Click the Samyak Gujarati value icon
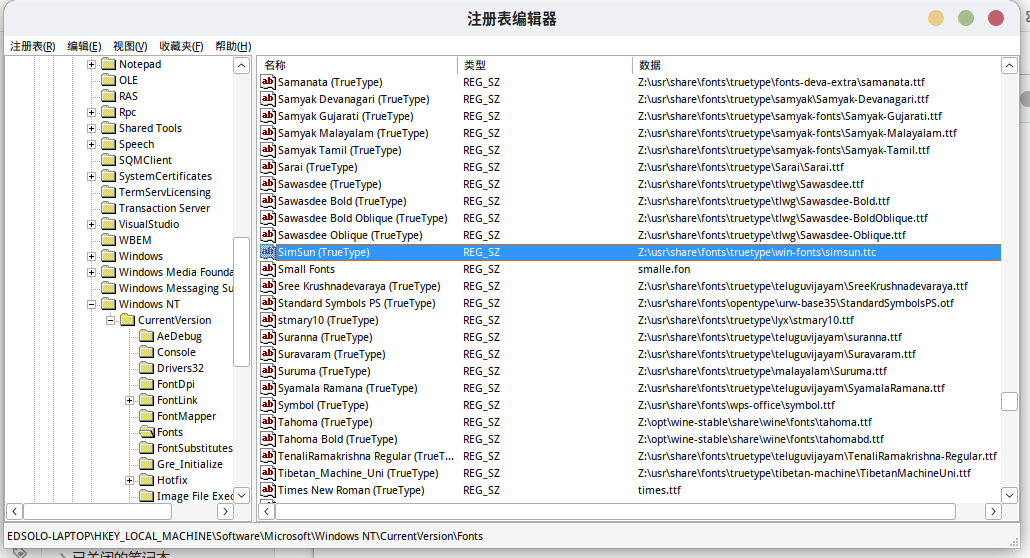The height and width of the screenshot is (558, 1030). coord(267,116)
